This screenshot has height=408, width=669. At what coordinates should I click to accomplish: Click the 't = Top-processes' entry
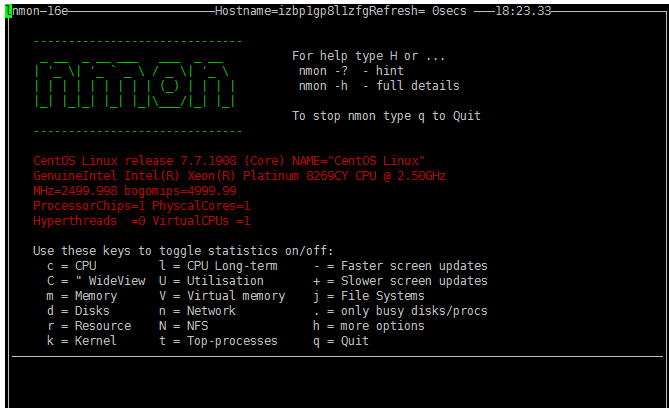point(218,341)
